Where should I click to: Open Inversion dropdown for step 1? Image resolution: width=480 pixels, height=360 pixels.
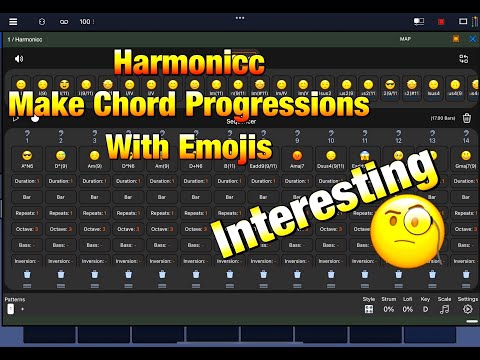[27, 261]
